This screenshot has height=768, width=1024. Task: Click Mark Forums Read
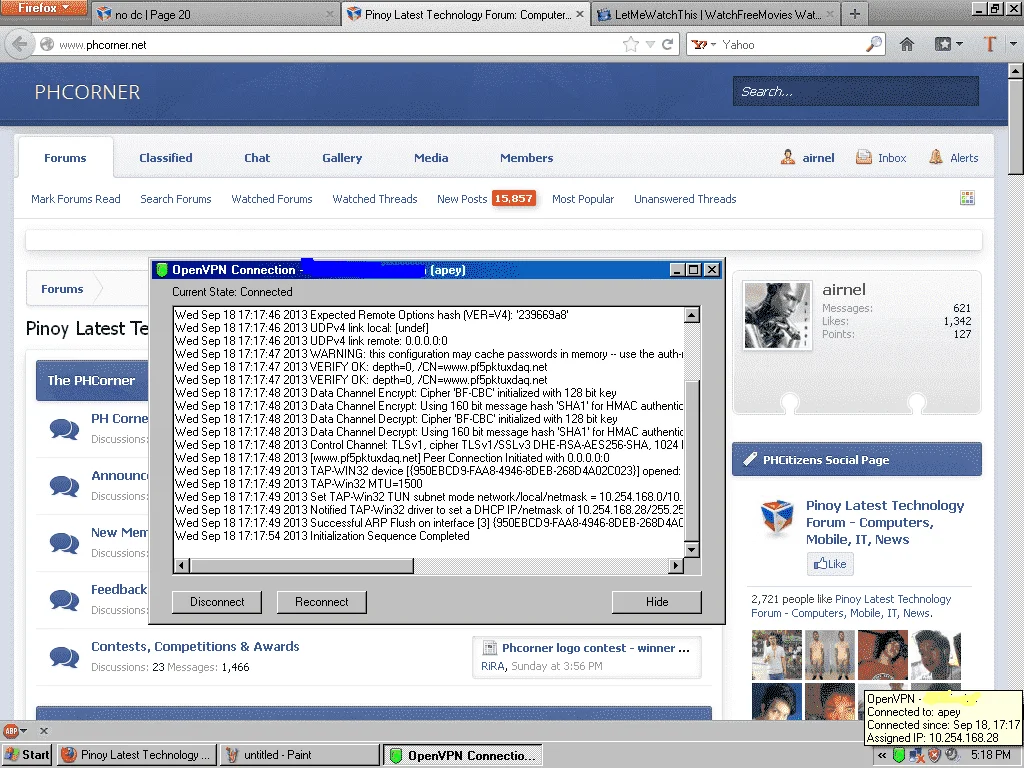click(x=76, y=199)
